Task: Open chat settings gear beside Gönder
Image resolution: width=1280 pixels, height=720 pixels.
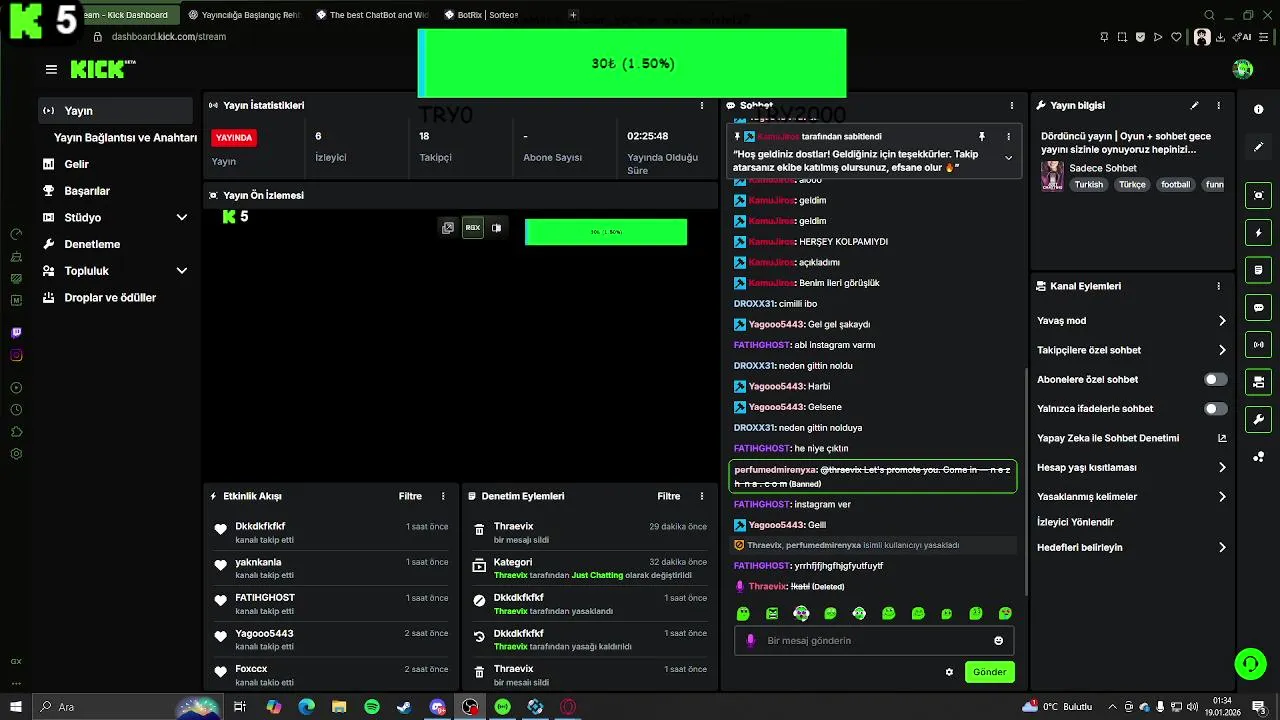Action: pyautogui.click(x=949, y=672)
